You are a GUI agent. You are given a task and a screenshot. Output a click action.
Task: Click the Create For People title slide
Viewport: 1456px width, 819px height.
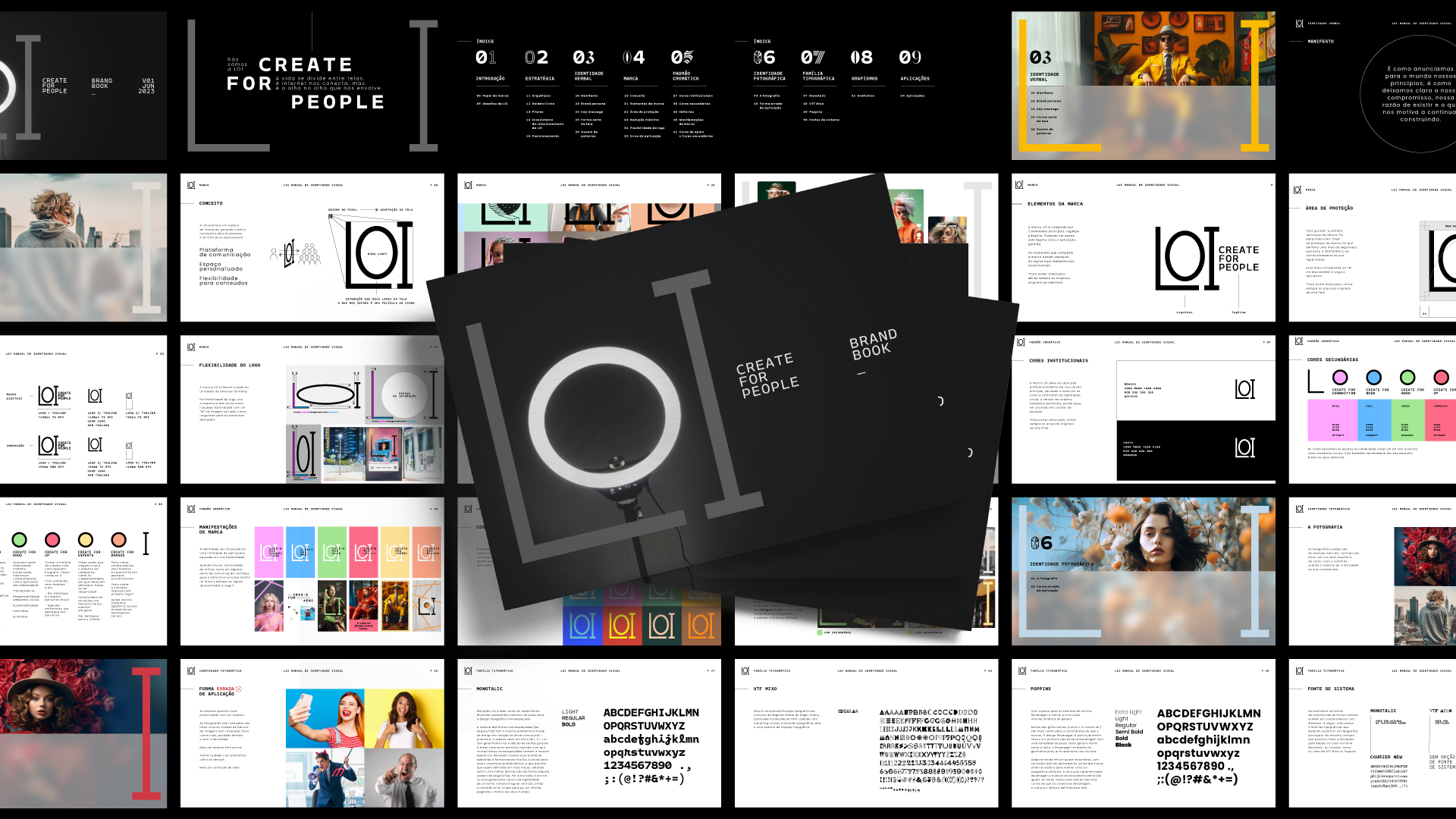pos(312,85)
